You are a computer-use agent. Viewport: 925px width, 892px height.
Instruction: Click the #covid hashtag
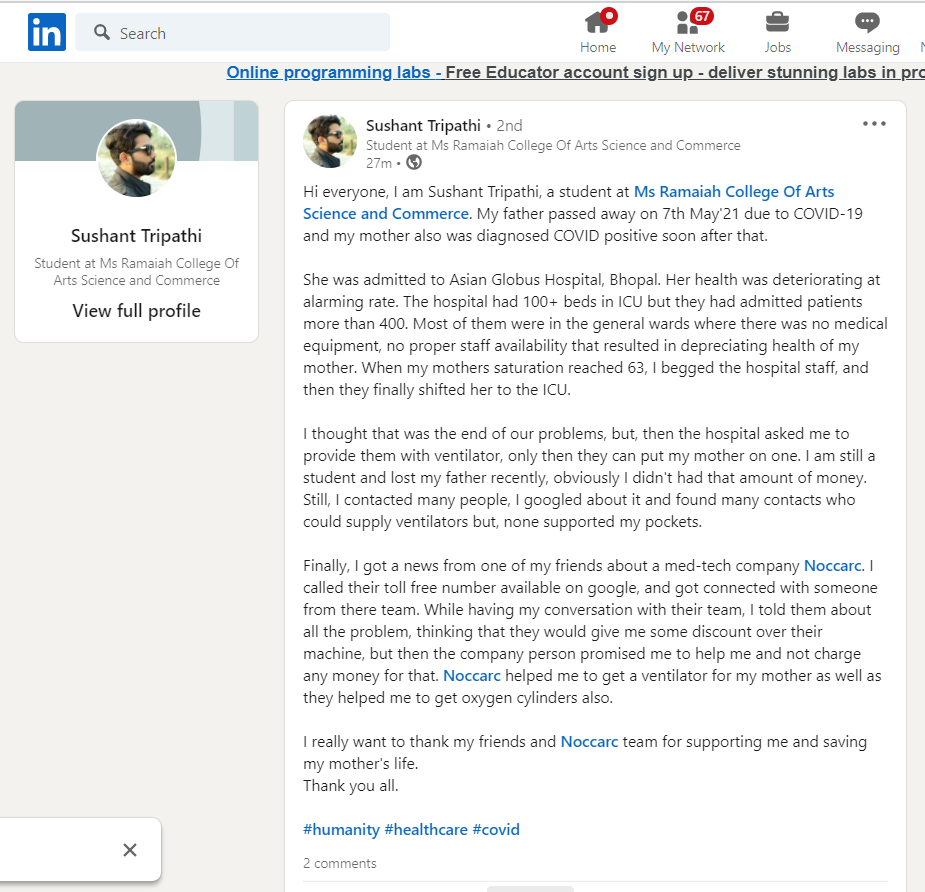(x=496, y=829)
